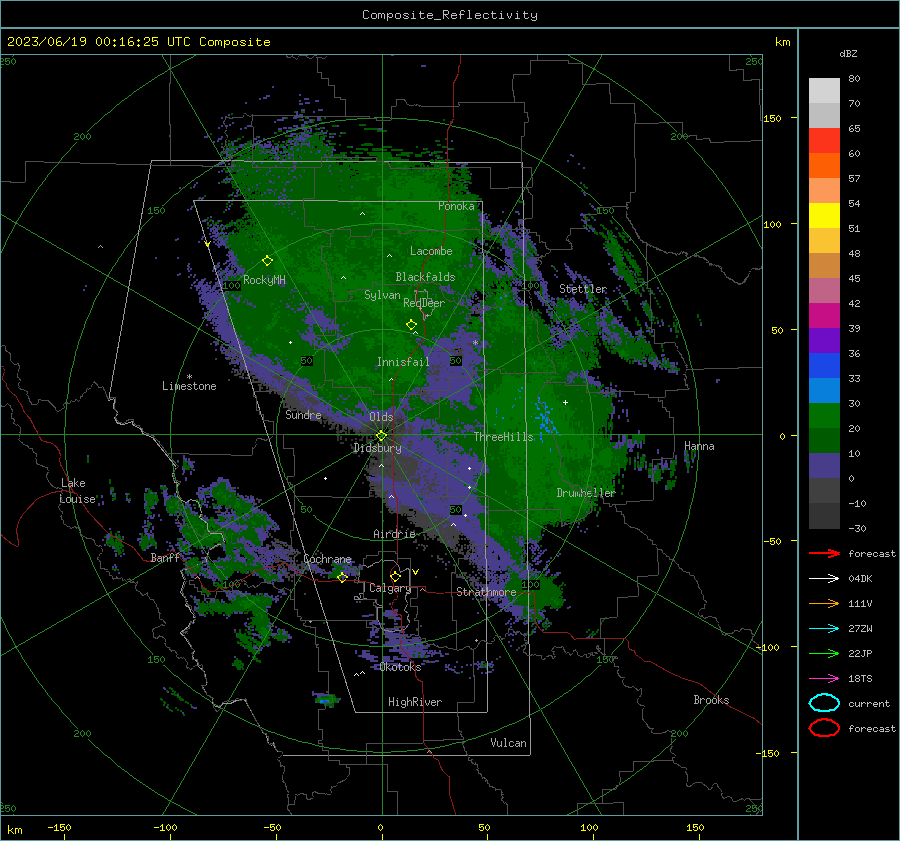Click the yellow diamond marker near Cochrane

click(x=342, y=577)
